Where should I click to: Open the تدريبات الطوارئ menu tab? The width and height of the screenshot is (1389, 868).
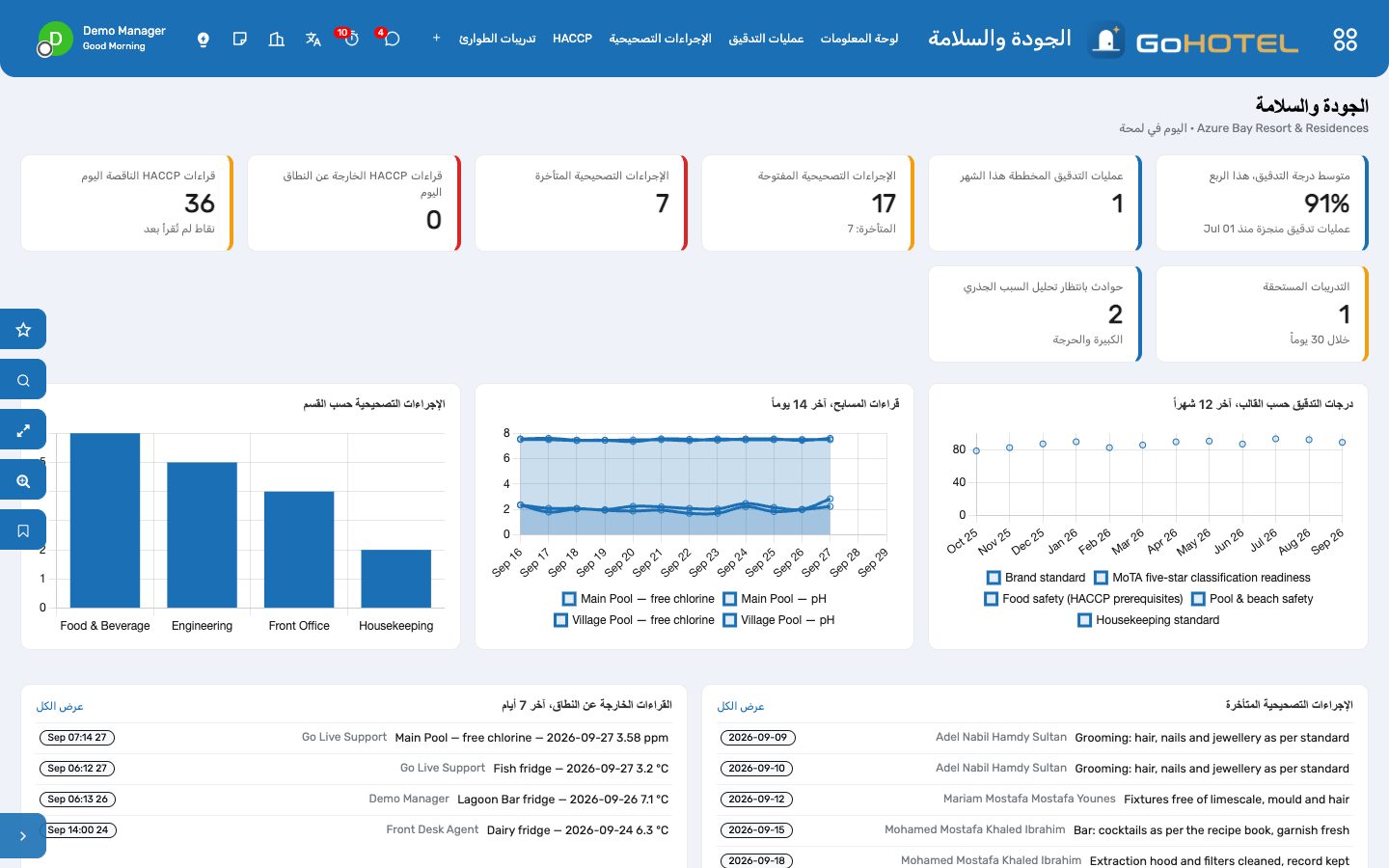(x=497, y=39)
